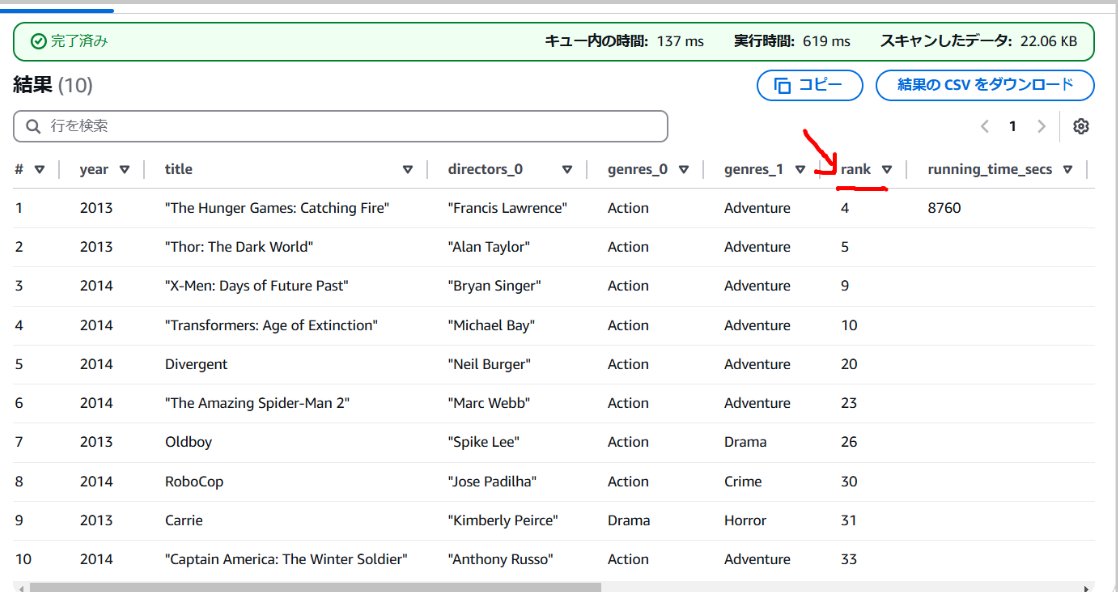The height and width of the screenshot is (592, 1118).
Task: Go to the next results page arrow
Action: tap(1041, 126)
